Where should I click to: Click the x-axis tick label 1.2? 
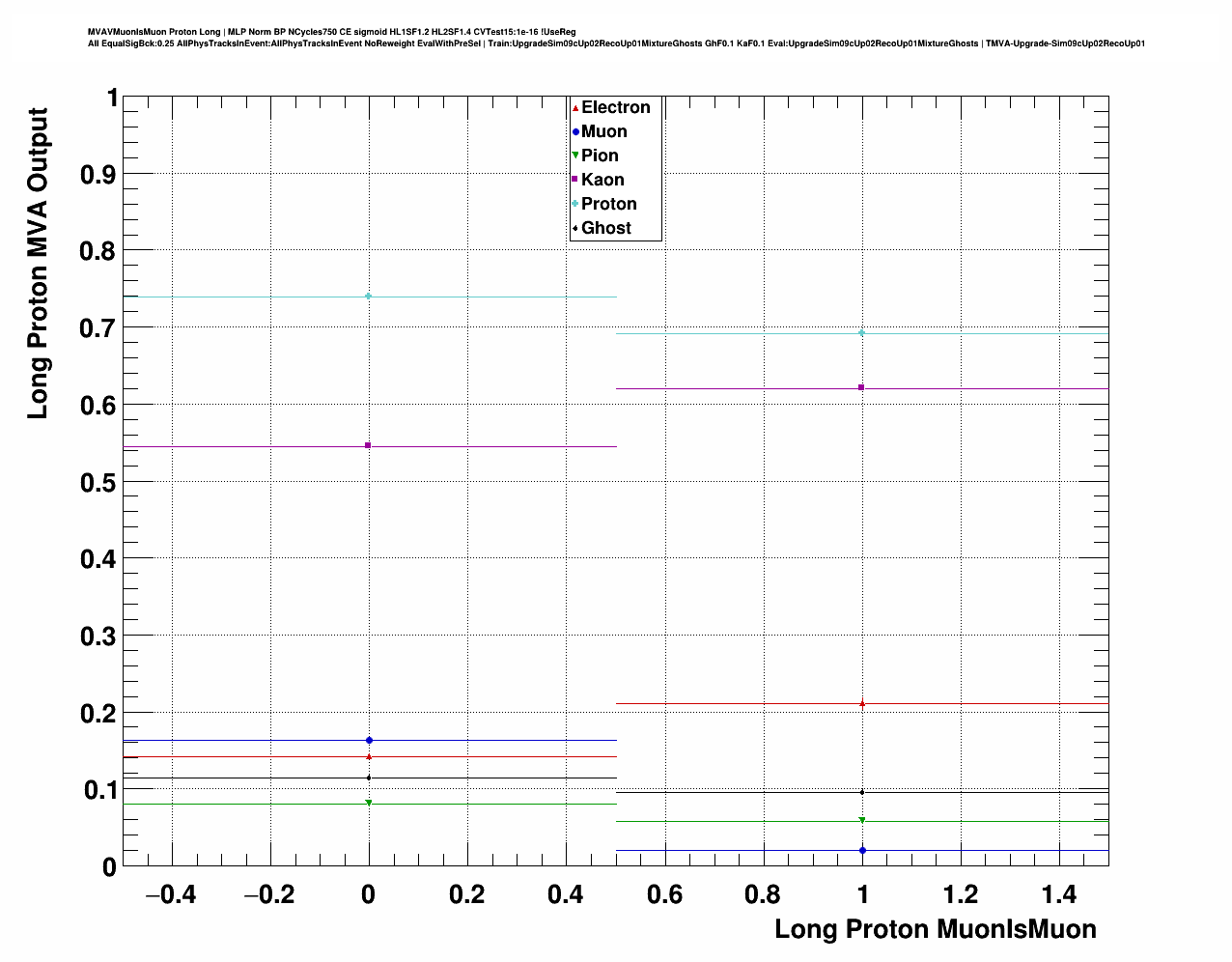(961, 895)
